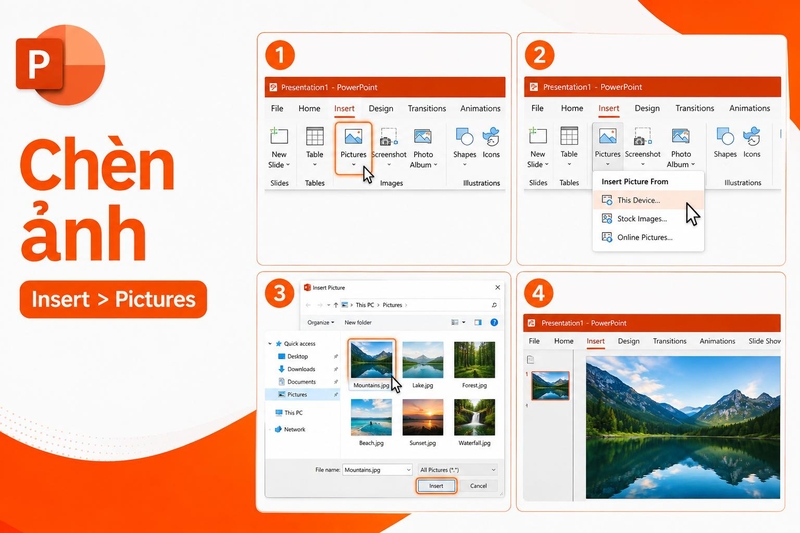Select the Forest.jpg thumbnail

coord(474,360)
